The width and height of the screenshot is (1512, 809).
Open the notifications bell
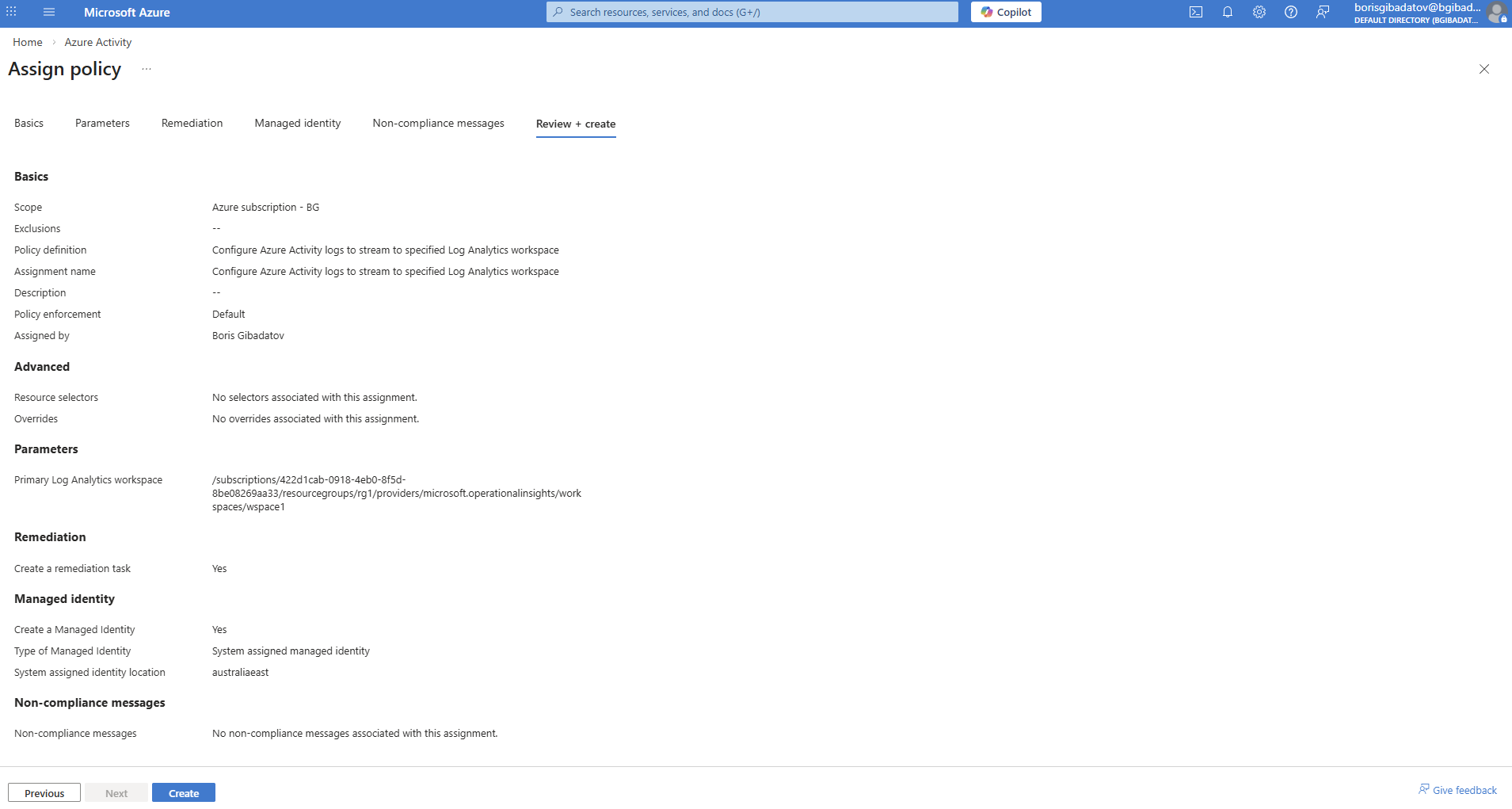(x=1228, y=12)
